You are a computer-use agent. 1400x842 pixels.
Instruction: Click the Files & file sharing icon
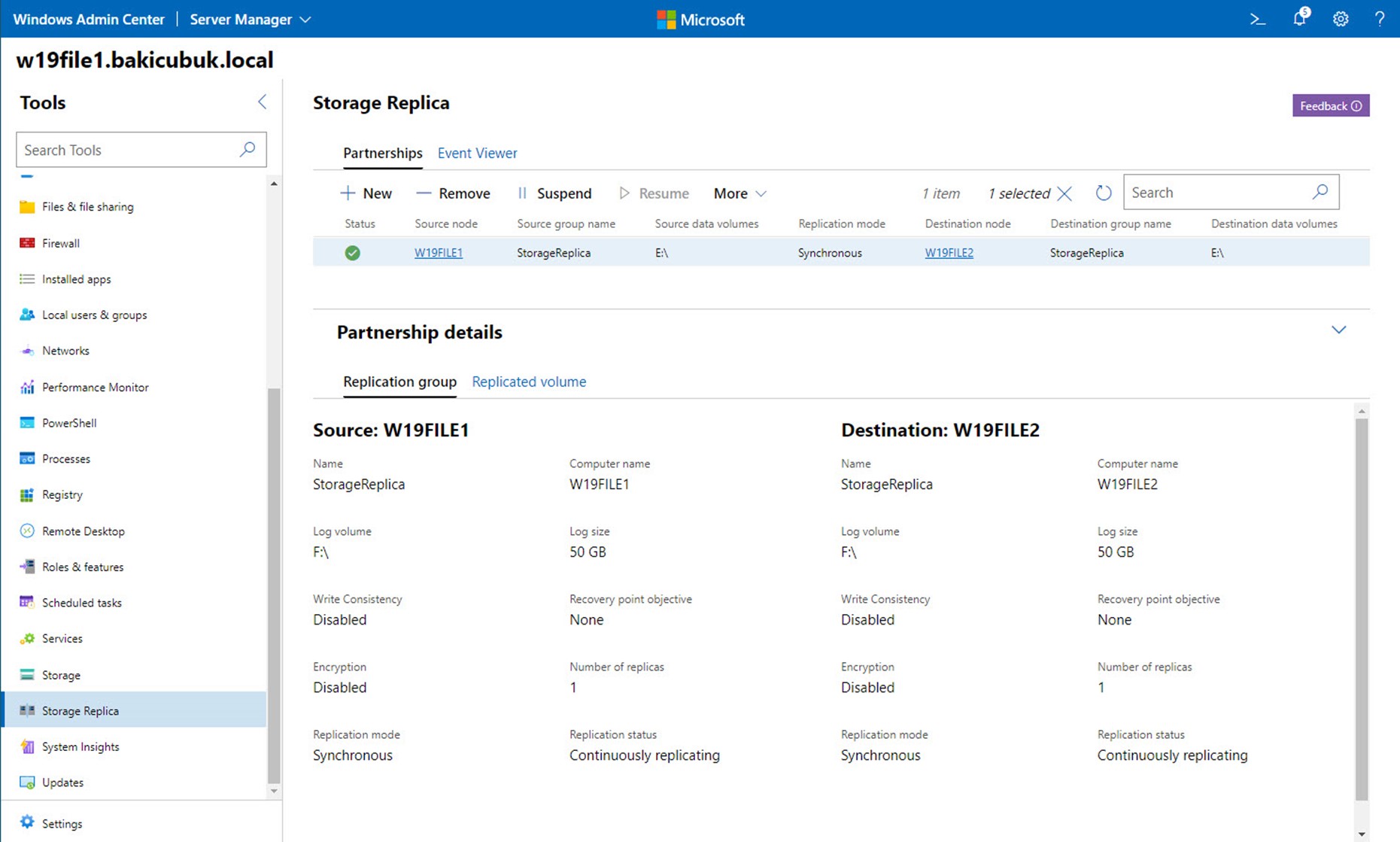27,207
